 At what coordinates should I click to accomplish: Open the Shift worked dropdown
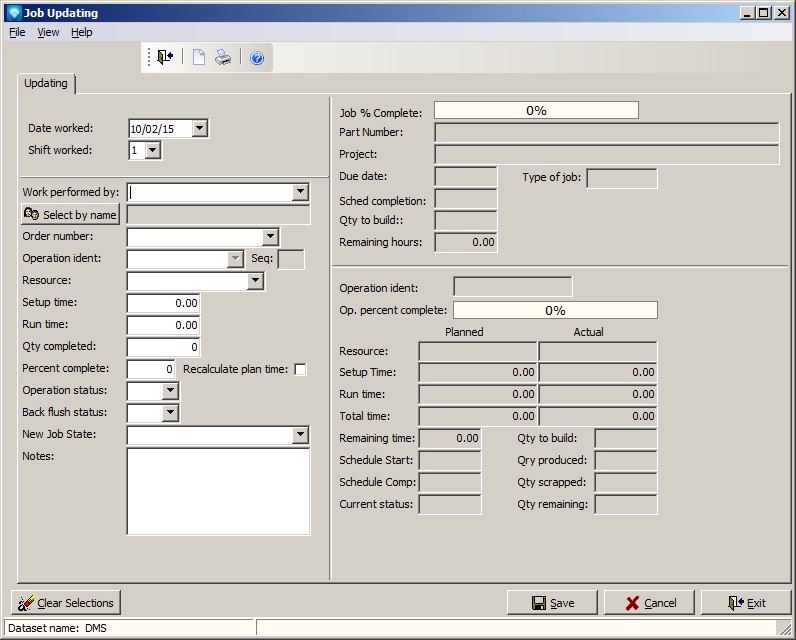click(152, 150)
